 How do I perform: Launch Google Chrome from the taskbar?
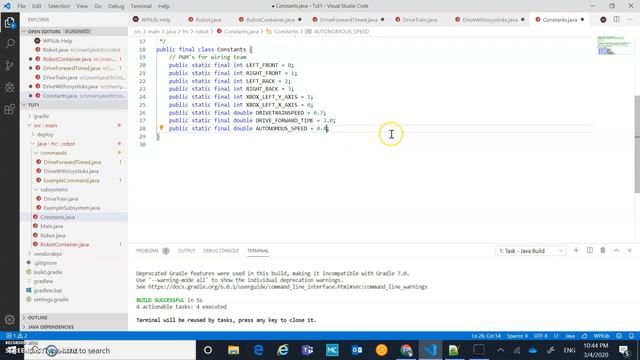coord(406,350)
